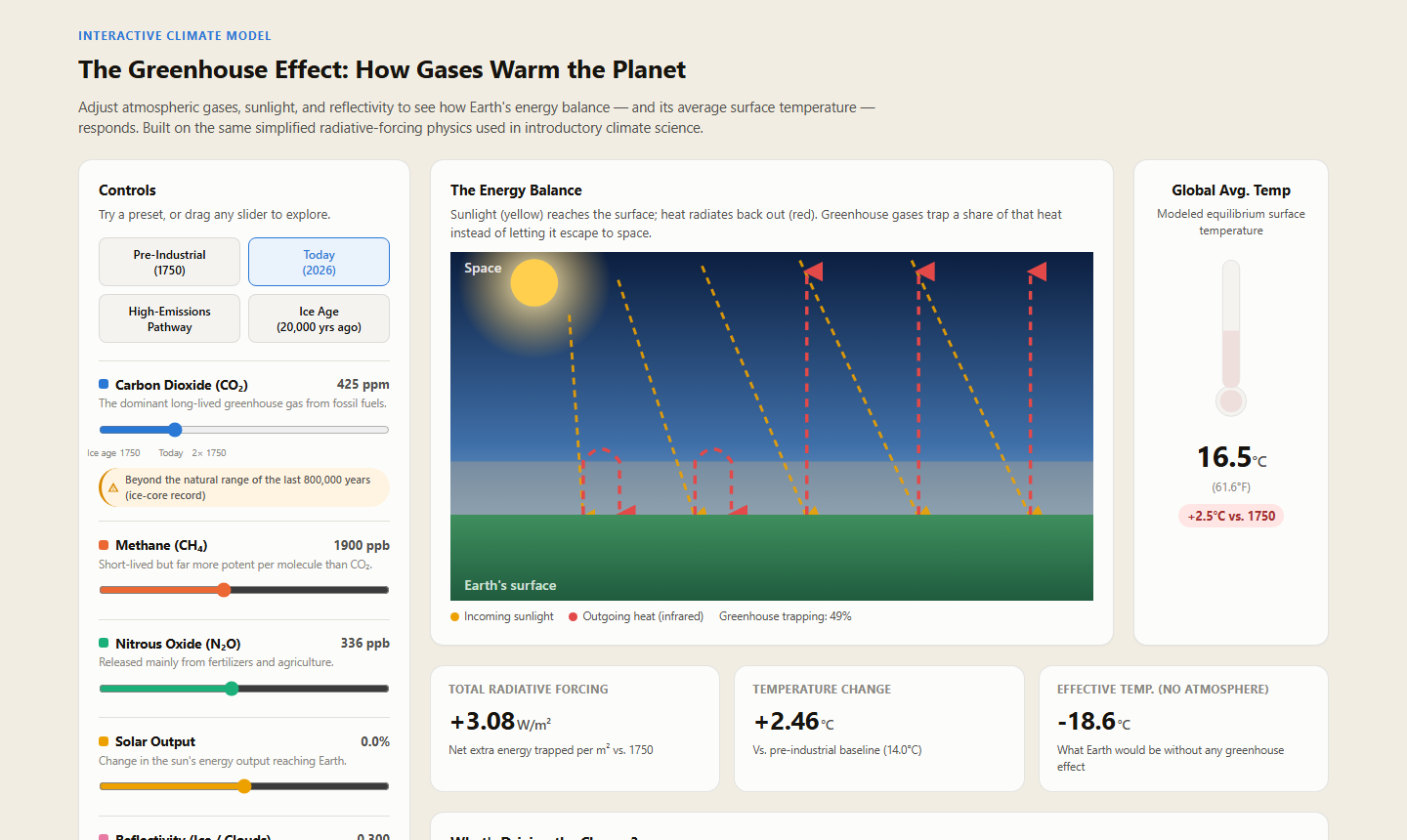This screenshot has width=1407, height=840.
Task: Click the blue Carbon Dioxide color marker
Action: pyautogui.click(x=104, y=384)
